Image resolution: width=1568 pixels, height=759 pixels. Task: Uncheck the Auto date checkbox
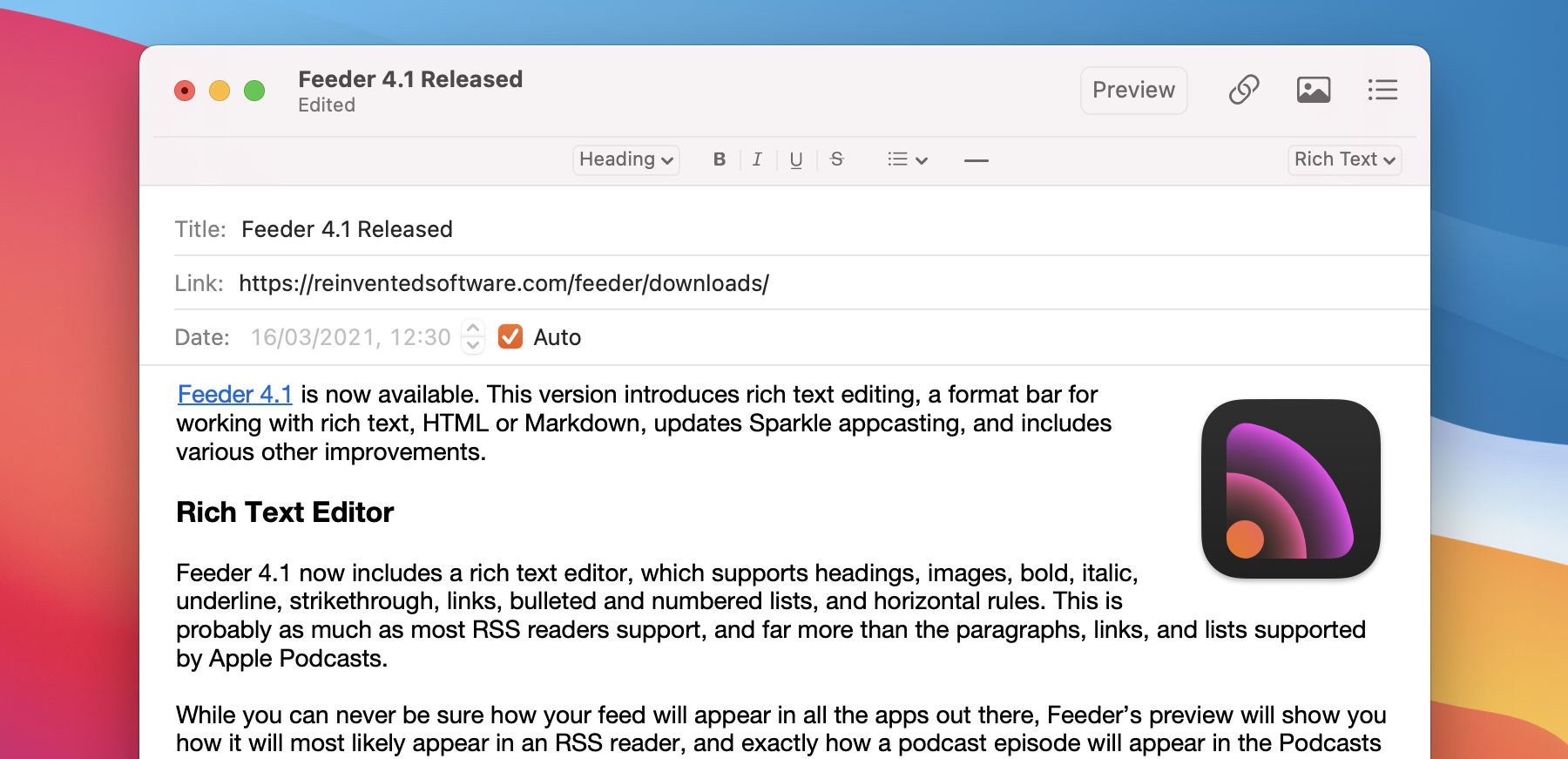510,336
